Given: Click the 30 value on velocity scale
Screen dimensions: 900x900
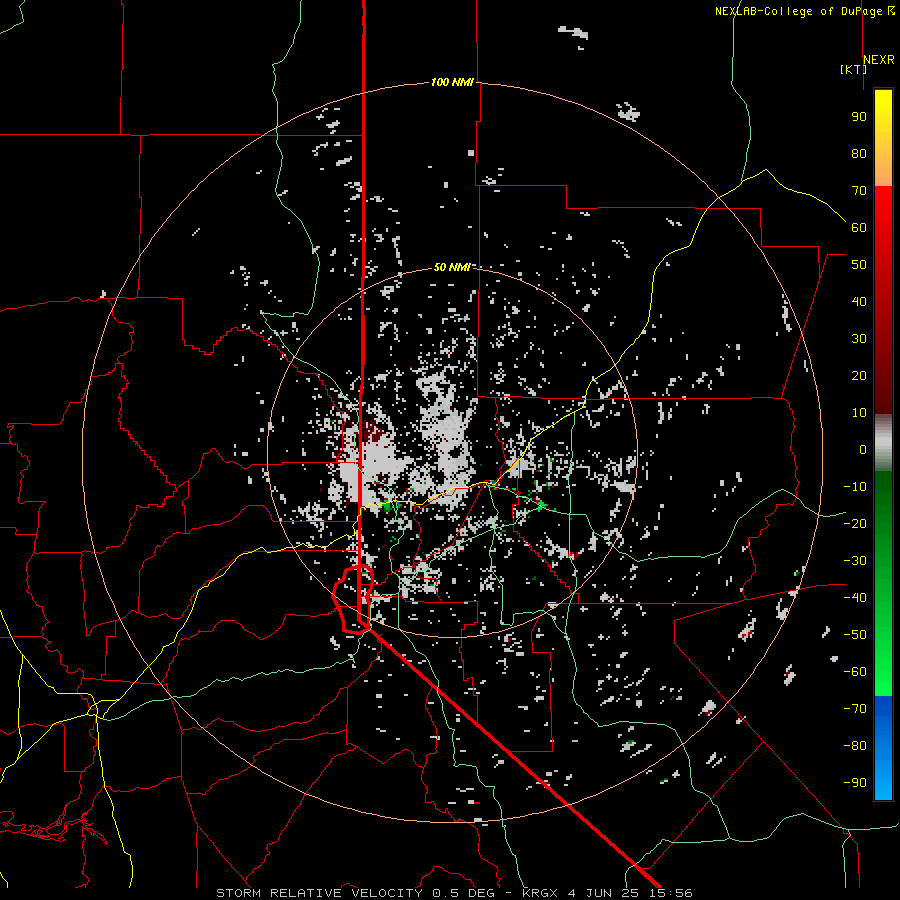Looking at the screenshot, I should [x=859, y=339].
